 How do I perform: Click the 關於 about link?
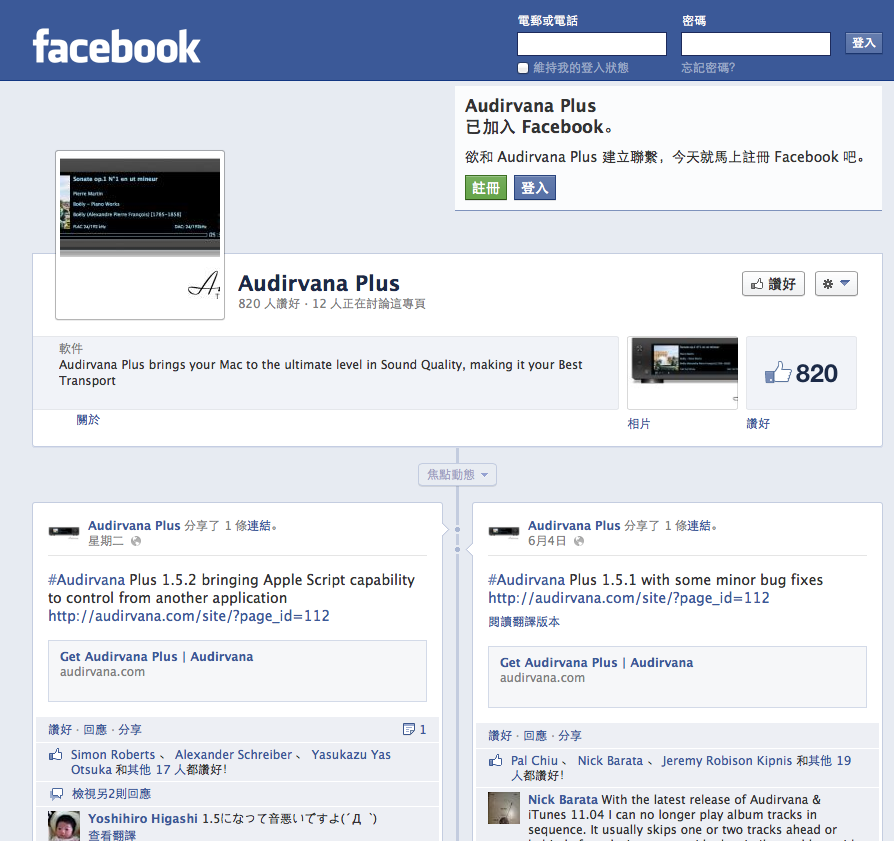[88, 420]
